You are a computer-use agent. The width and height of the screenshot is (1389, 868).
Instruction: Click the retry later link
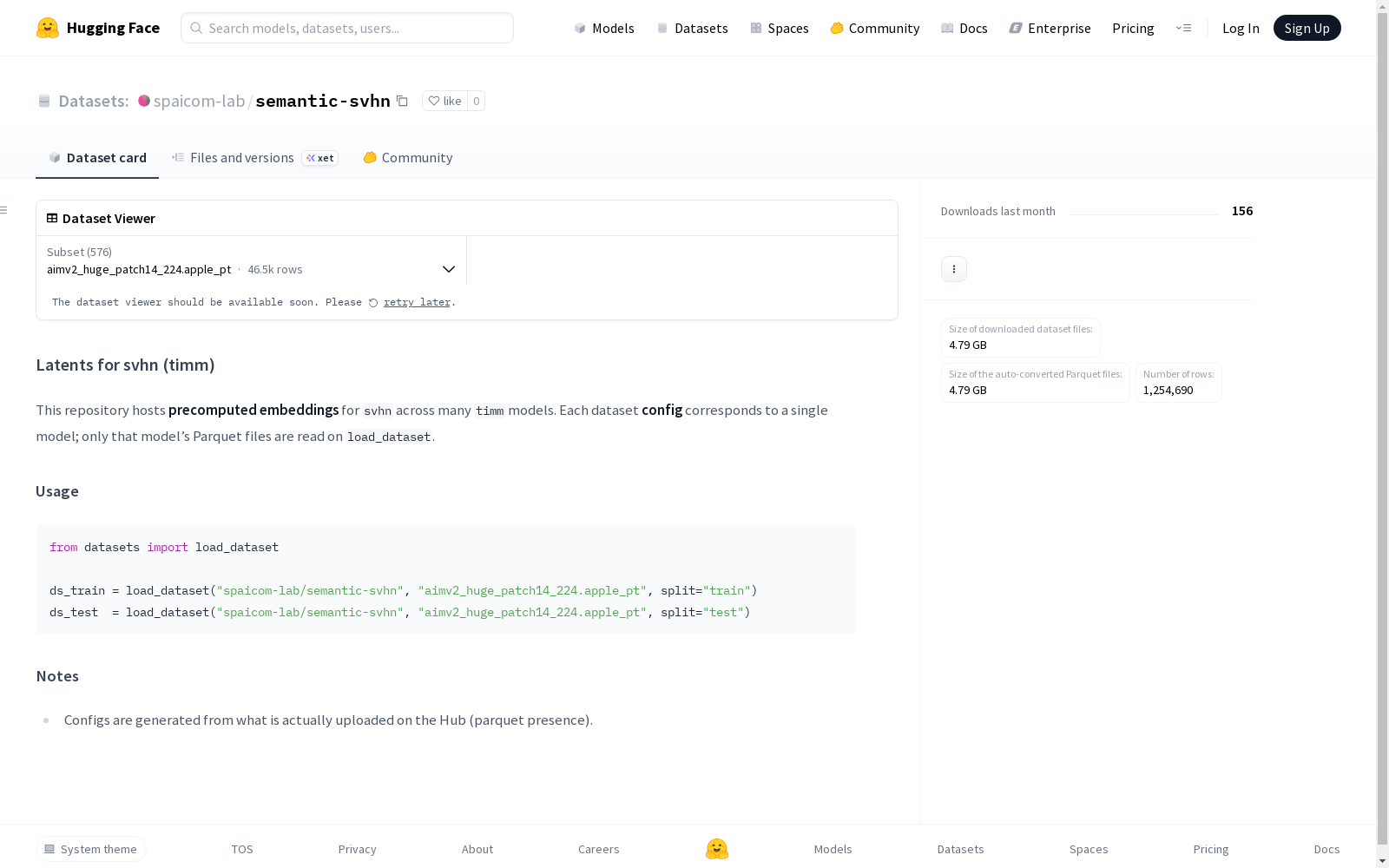417,302
